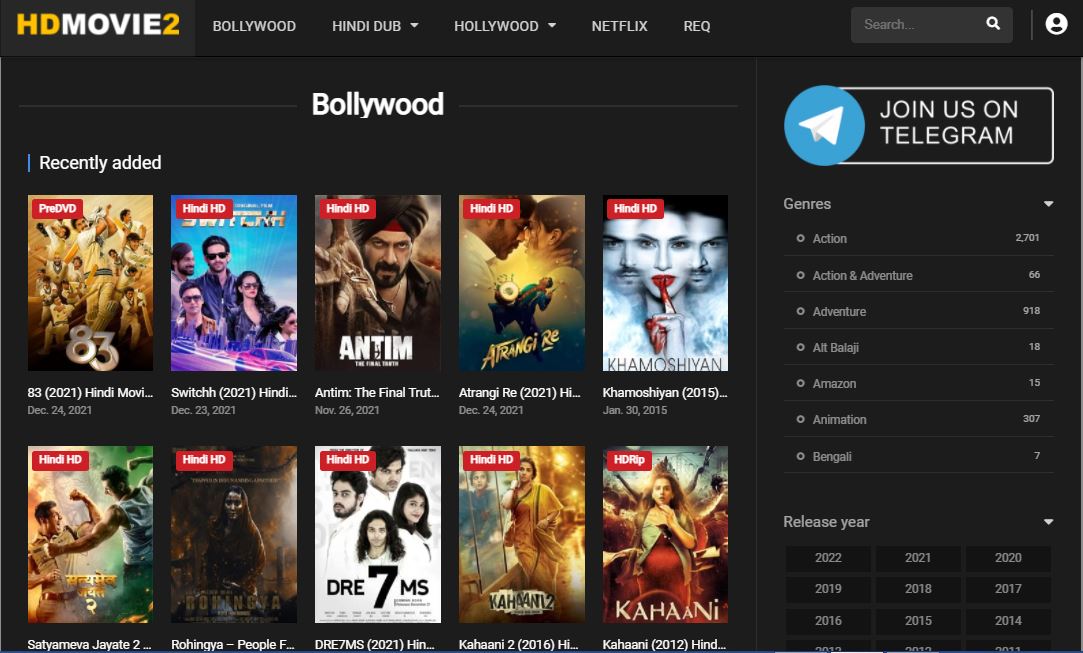Open the Hollywood menu item
Viewport: 1083px width, 653px height.
click(496, 26)
